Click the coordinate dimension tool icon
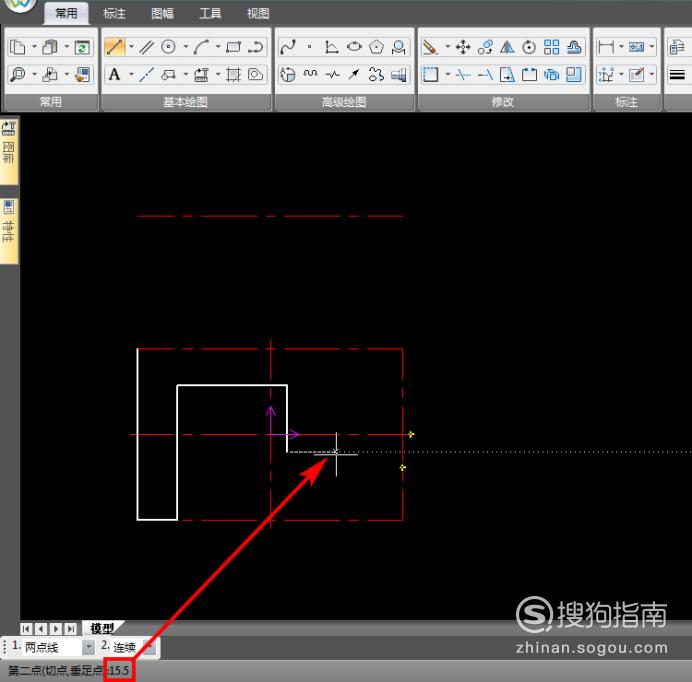The image size is (692, 682). tap(606, 74)
